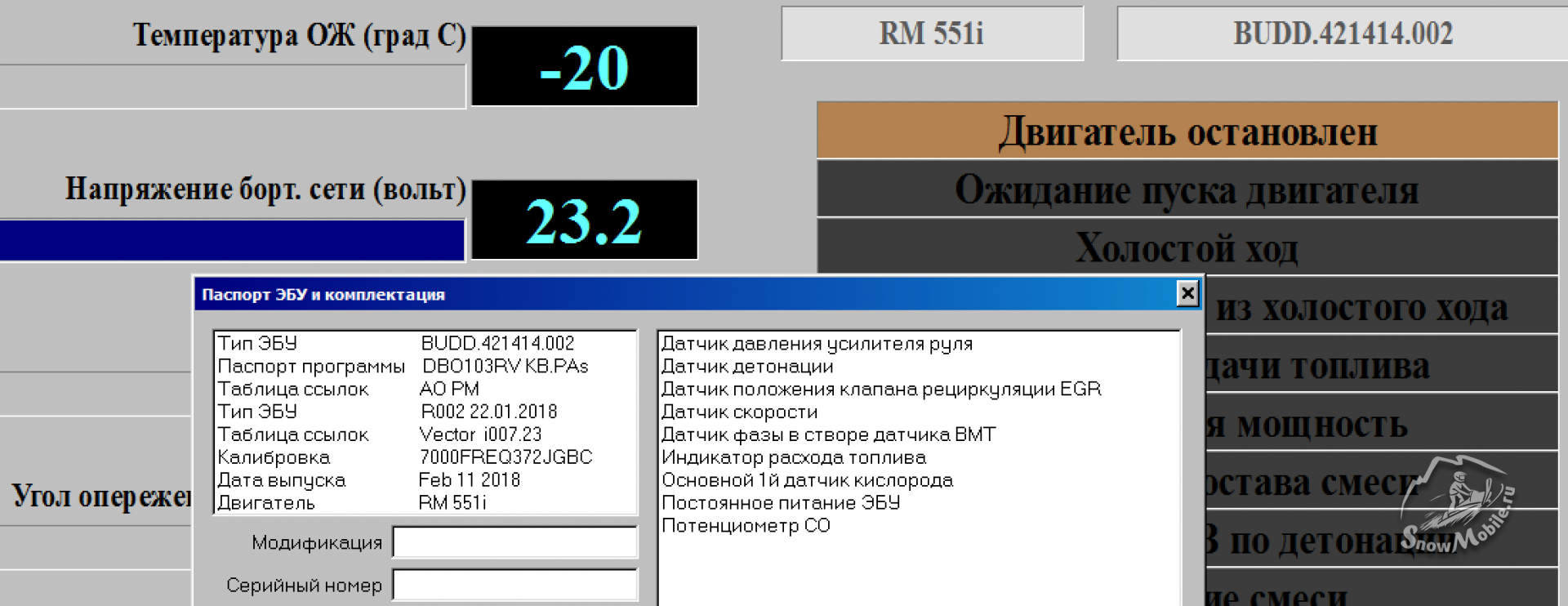The image size is (1568, 606).
Task: Select the Потенциометр СО list row
Action: (x=919, y=526)
